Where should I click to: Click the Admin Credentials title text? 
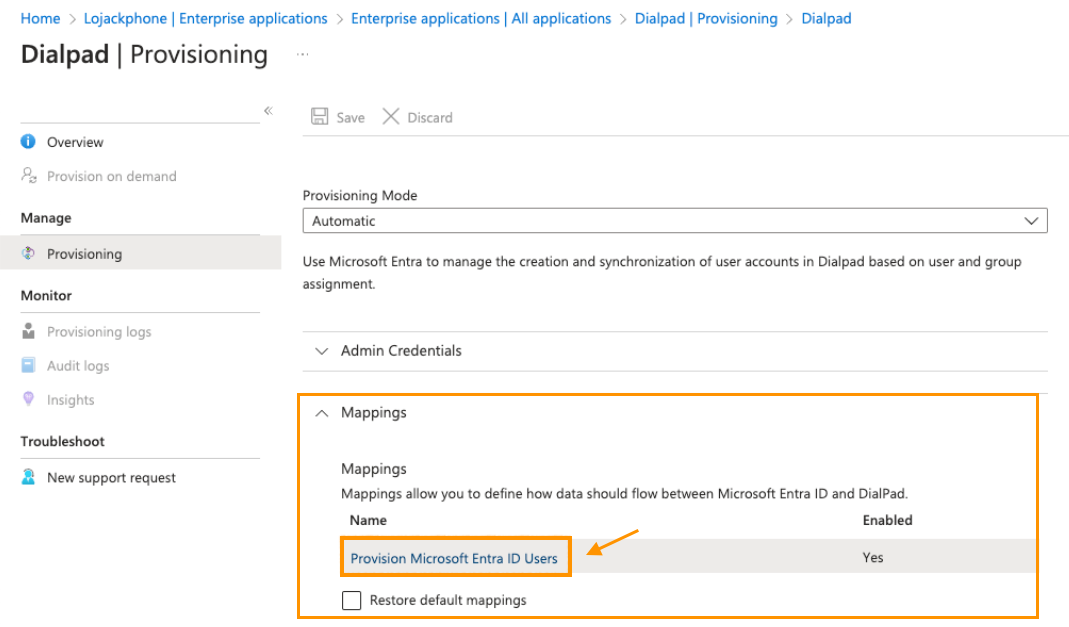coord(401,351)
